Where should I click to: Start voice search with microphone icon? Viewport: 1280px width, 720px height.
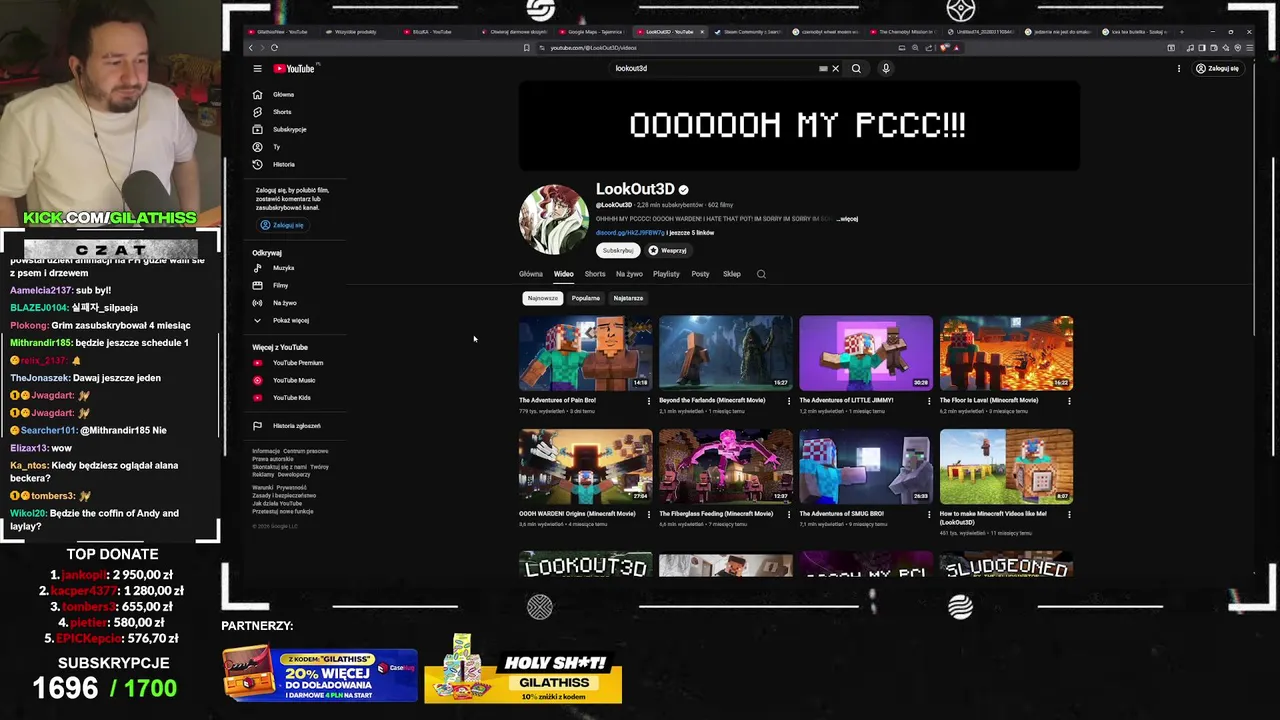[885, 69]
